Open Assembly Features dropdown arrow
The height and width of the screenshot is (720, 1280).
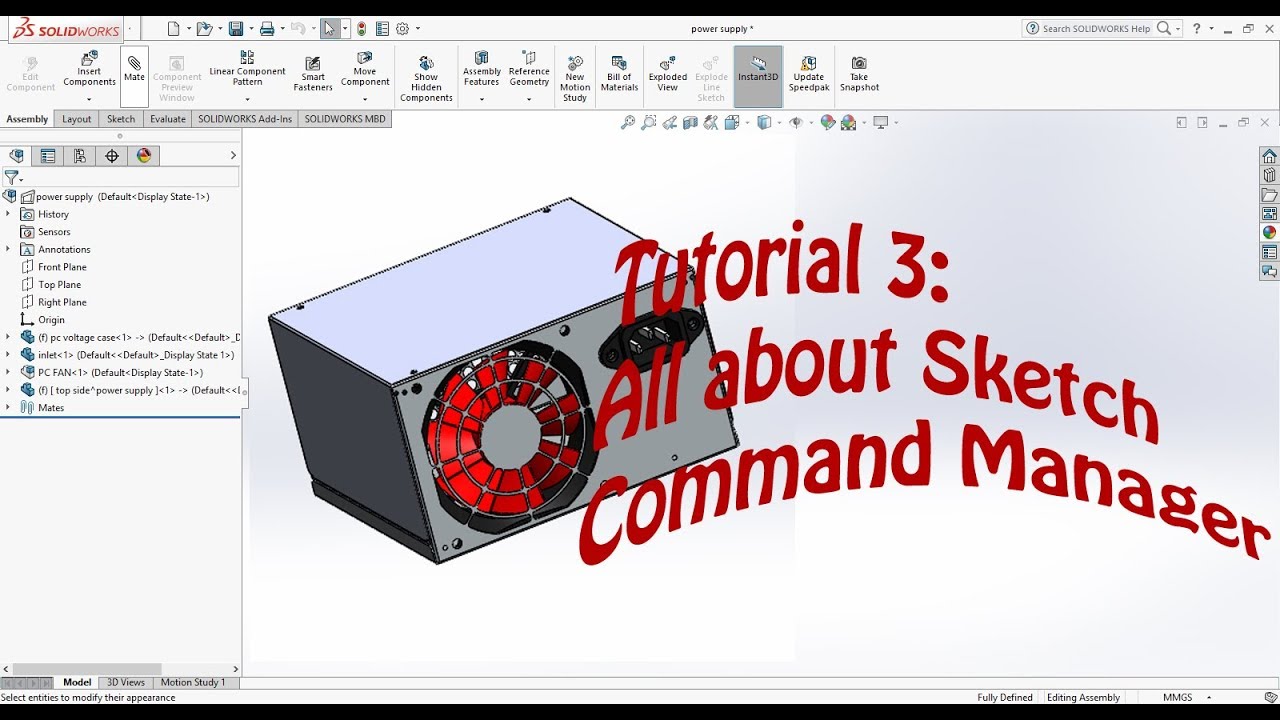(x=481, y=99)
